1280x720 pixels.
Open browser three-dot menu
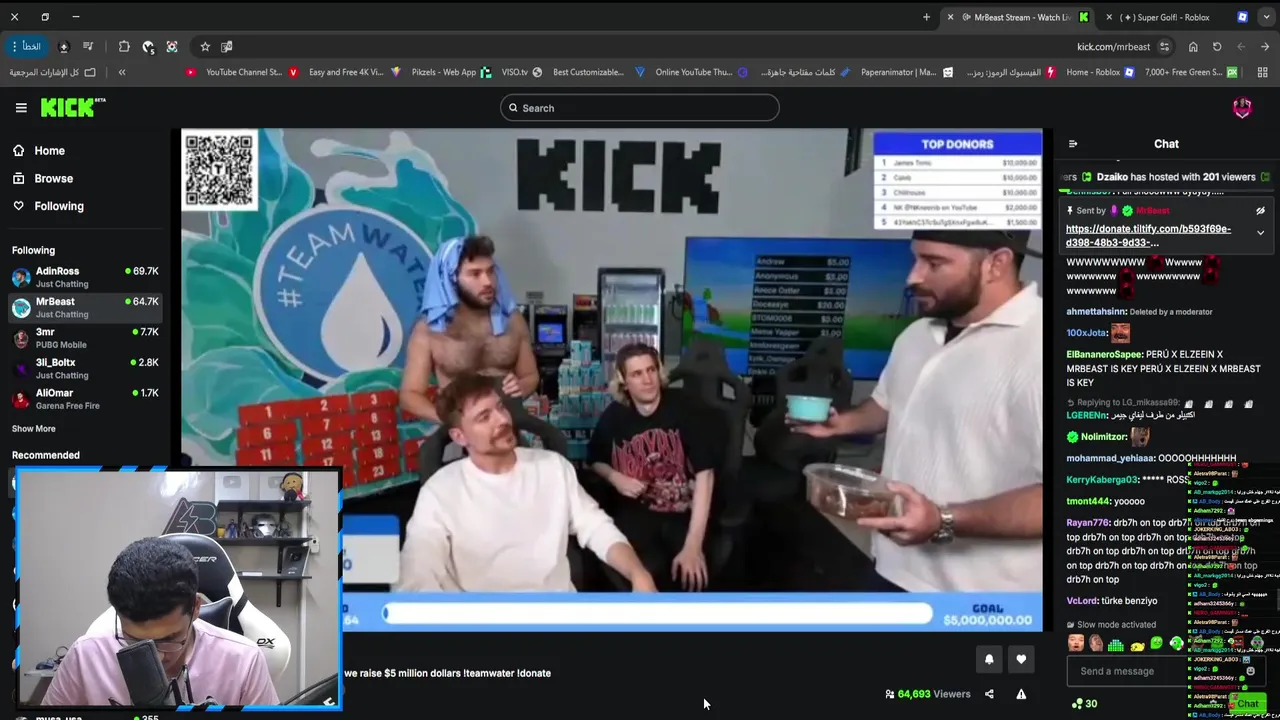13,47
